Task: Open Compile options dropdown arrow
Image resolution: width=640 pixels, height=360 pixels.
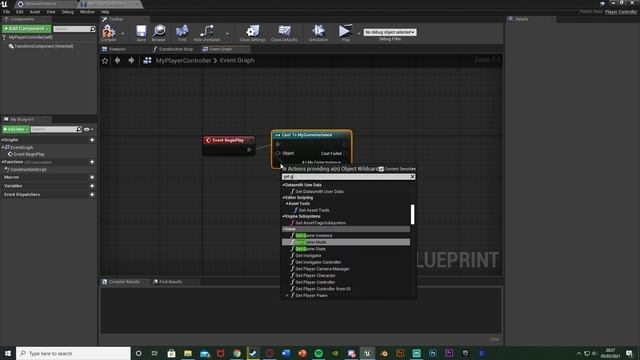Action: click(x=122, y=33)
